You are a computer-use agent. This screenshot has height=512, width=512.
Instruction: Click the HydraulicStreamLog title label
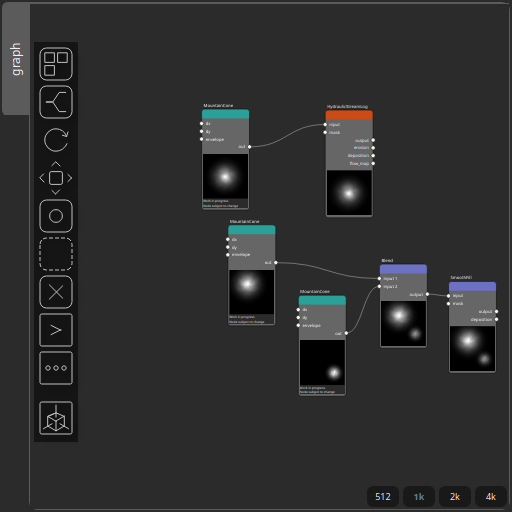point(347,107)
